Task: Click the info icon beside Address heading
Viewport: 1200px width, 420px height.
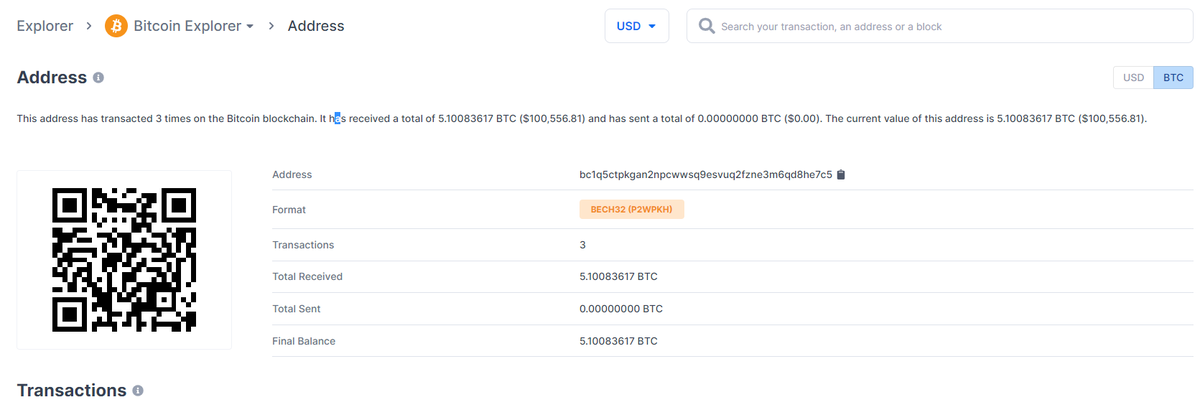Action: [99, 77]
